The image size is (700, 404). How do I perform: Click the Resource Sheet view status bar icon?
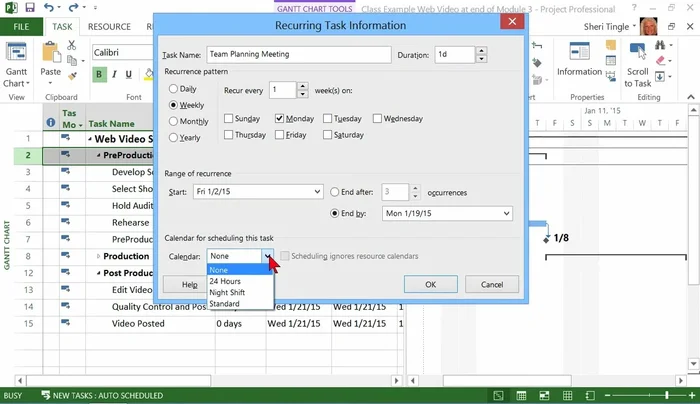point(567,396)
